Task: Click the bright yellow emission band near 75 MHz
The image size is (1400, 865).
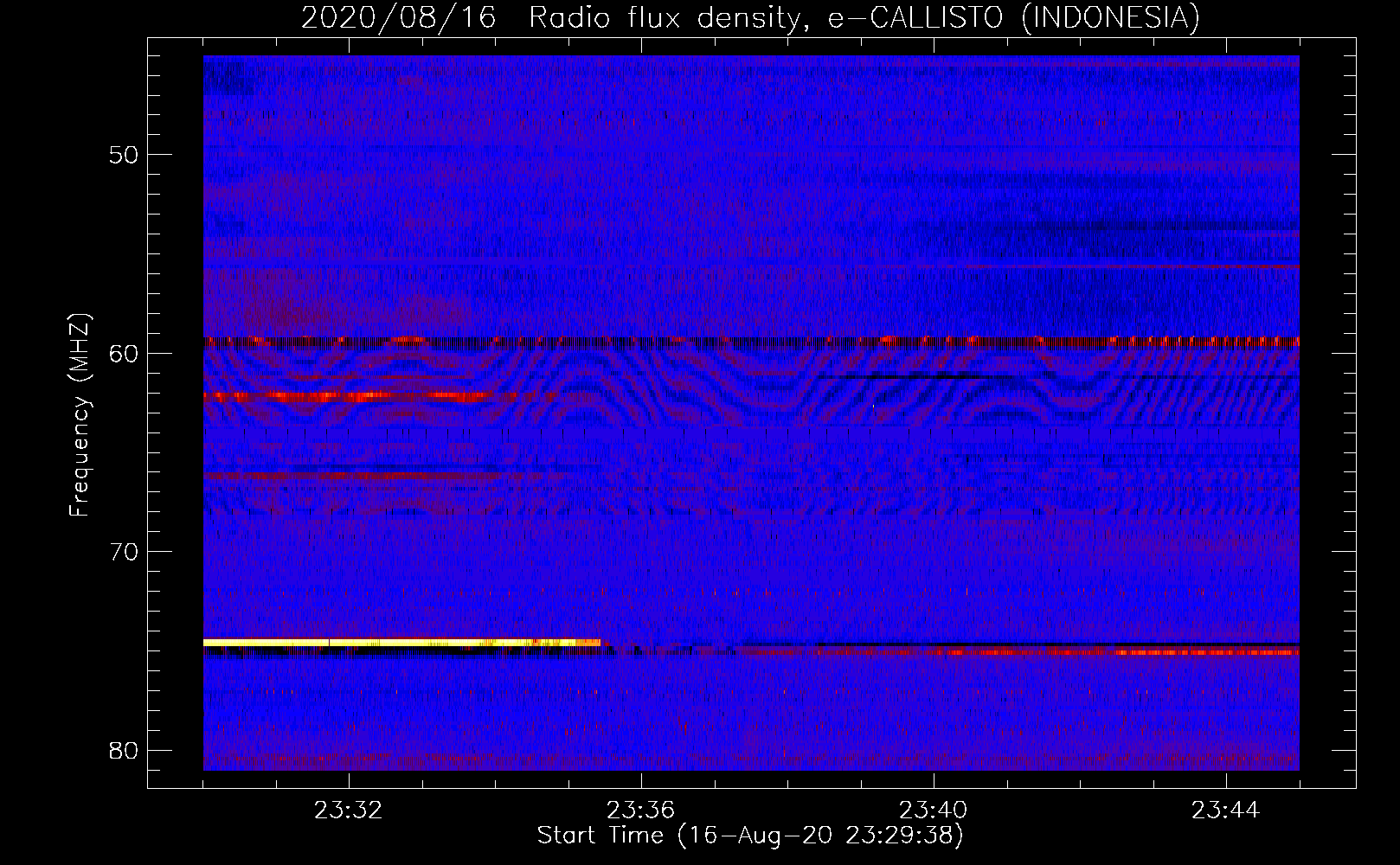Action: click(402, 643)
